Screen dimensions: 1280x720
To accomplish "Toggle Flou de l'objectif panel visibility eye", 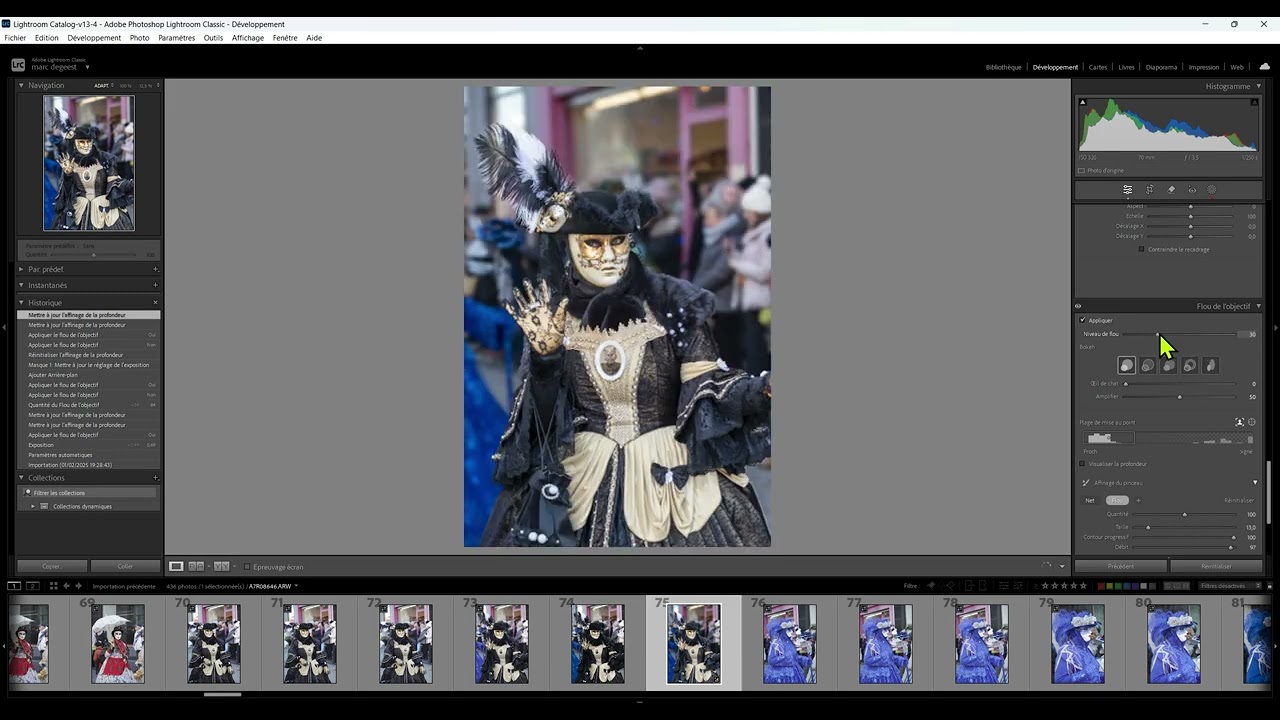I will [x=1078, y=306].
